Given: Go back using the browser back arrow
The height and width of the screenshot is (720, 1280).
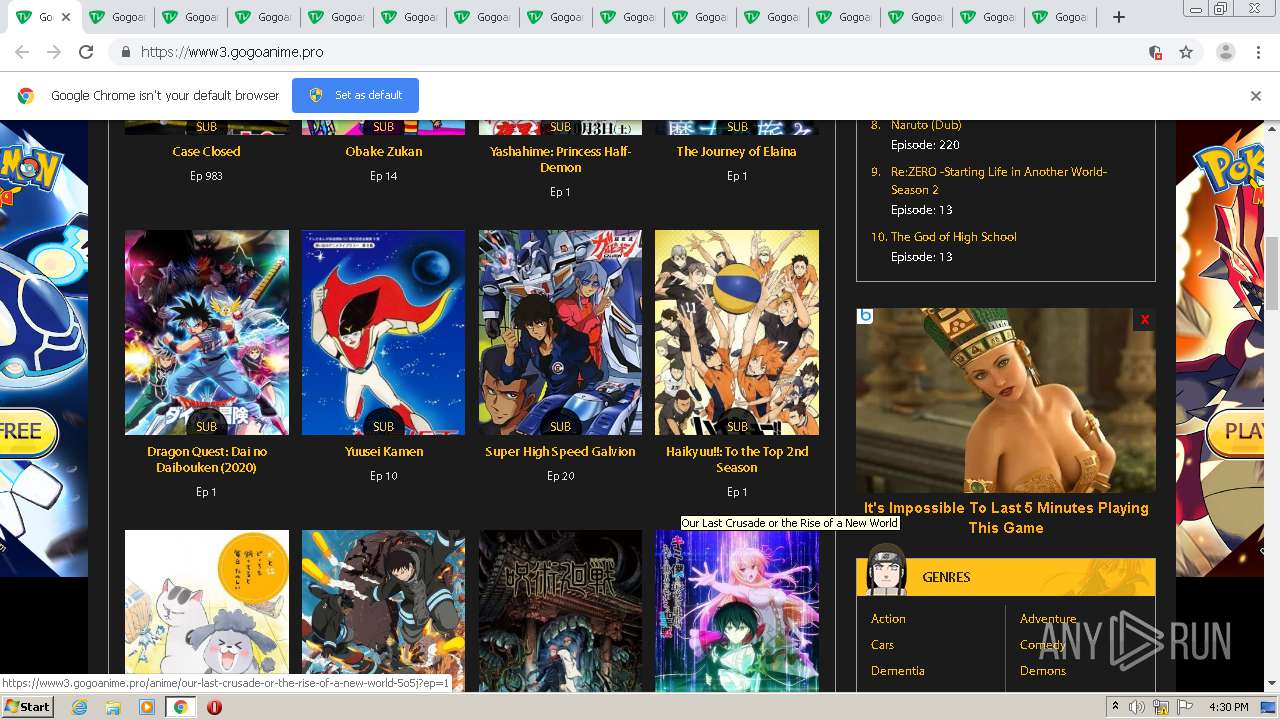Looking at the screenshot, I should [22, 52].
